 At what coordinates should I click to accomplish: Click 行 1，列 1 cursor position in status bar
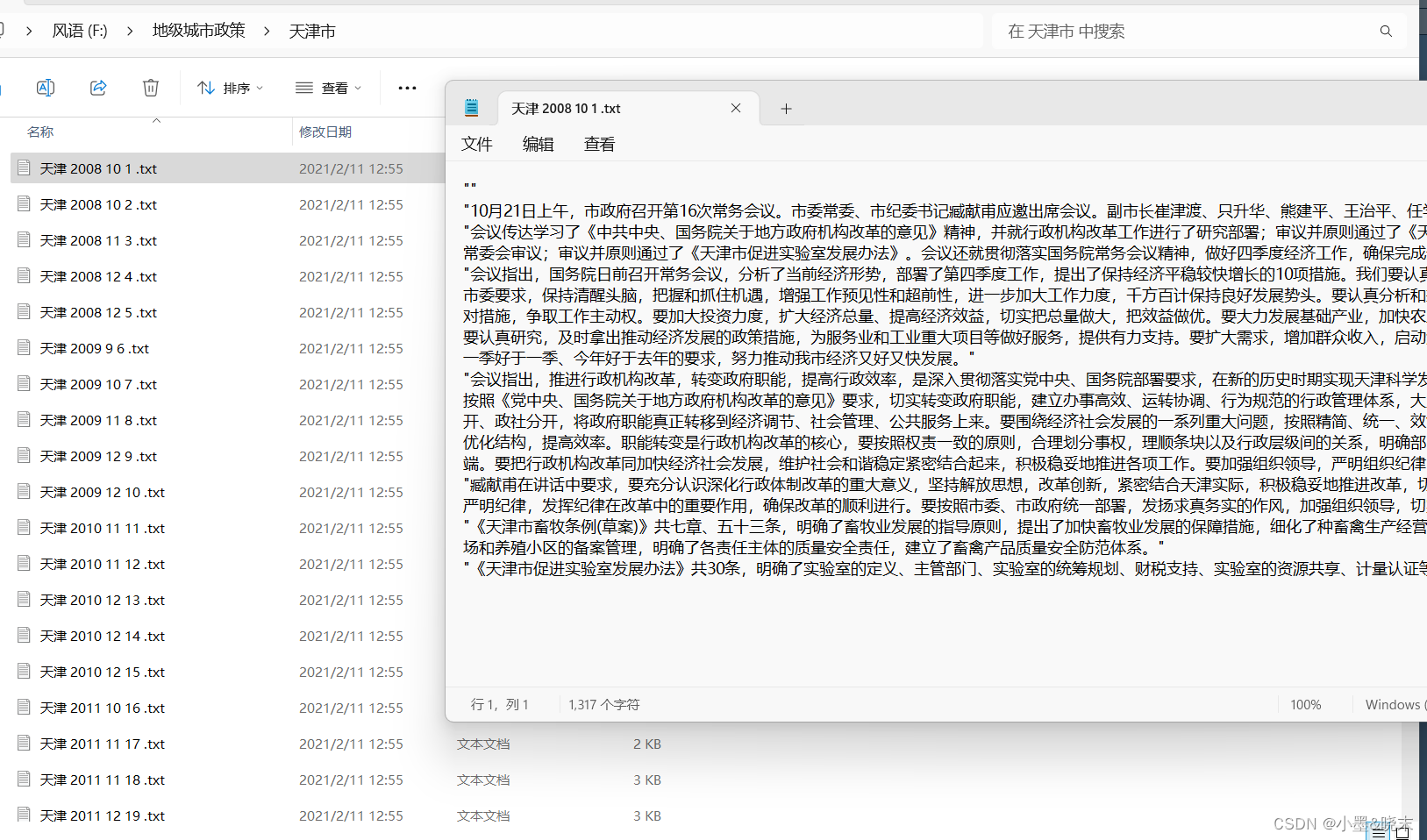coord(500,704)
